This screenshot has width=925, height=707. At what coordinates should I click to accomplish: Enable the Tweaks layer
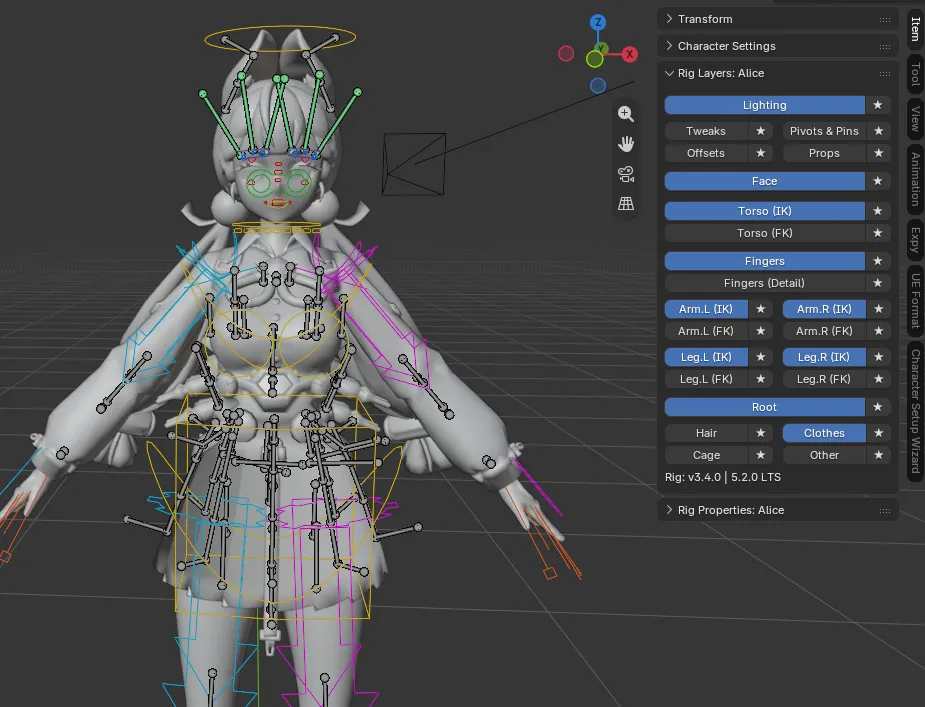tap(706, 131)
